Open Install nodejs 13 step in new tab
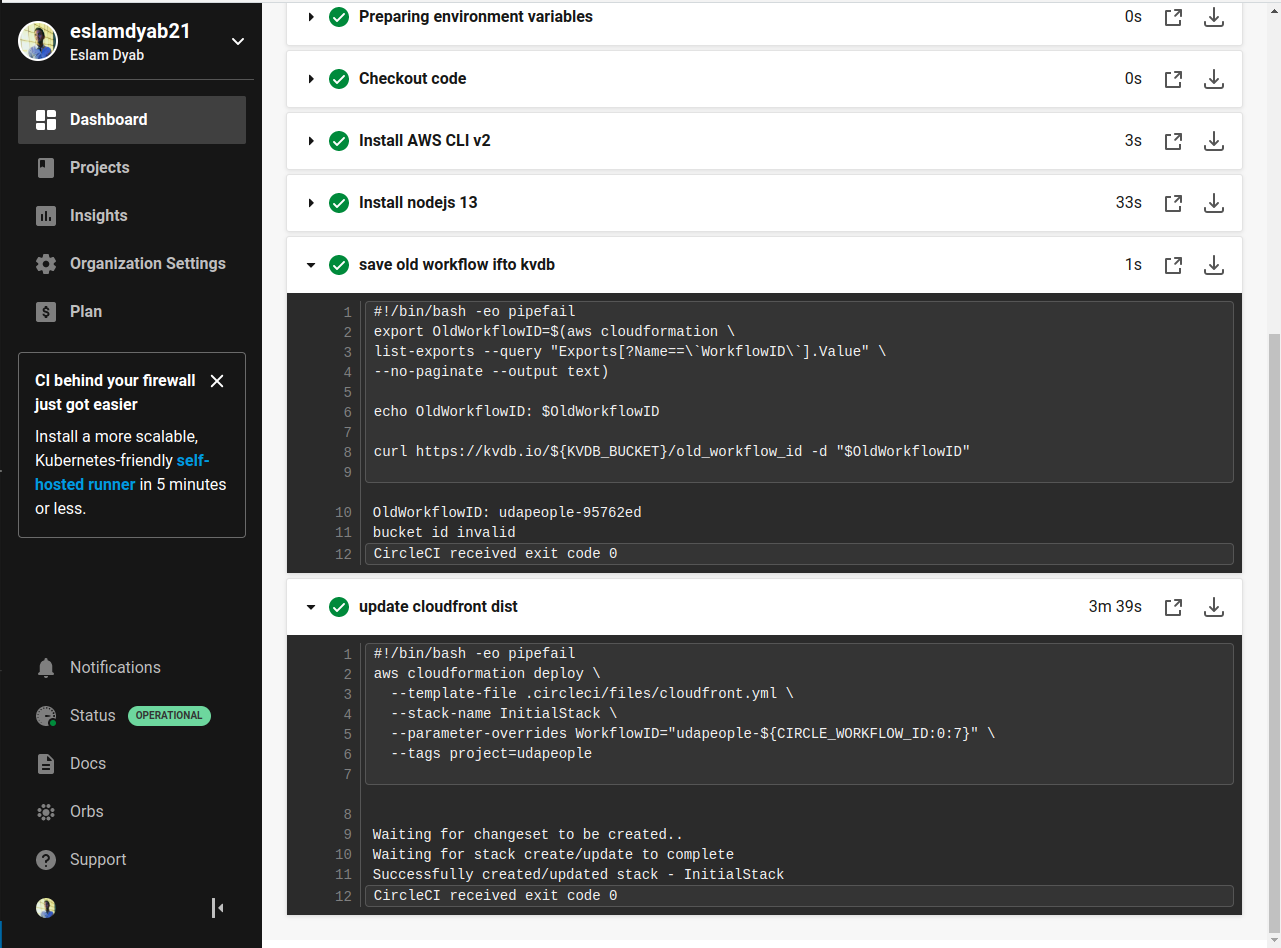This screenshot has height=948, width=1281. [1174, 203]
